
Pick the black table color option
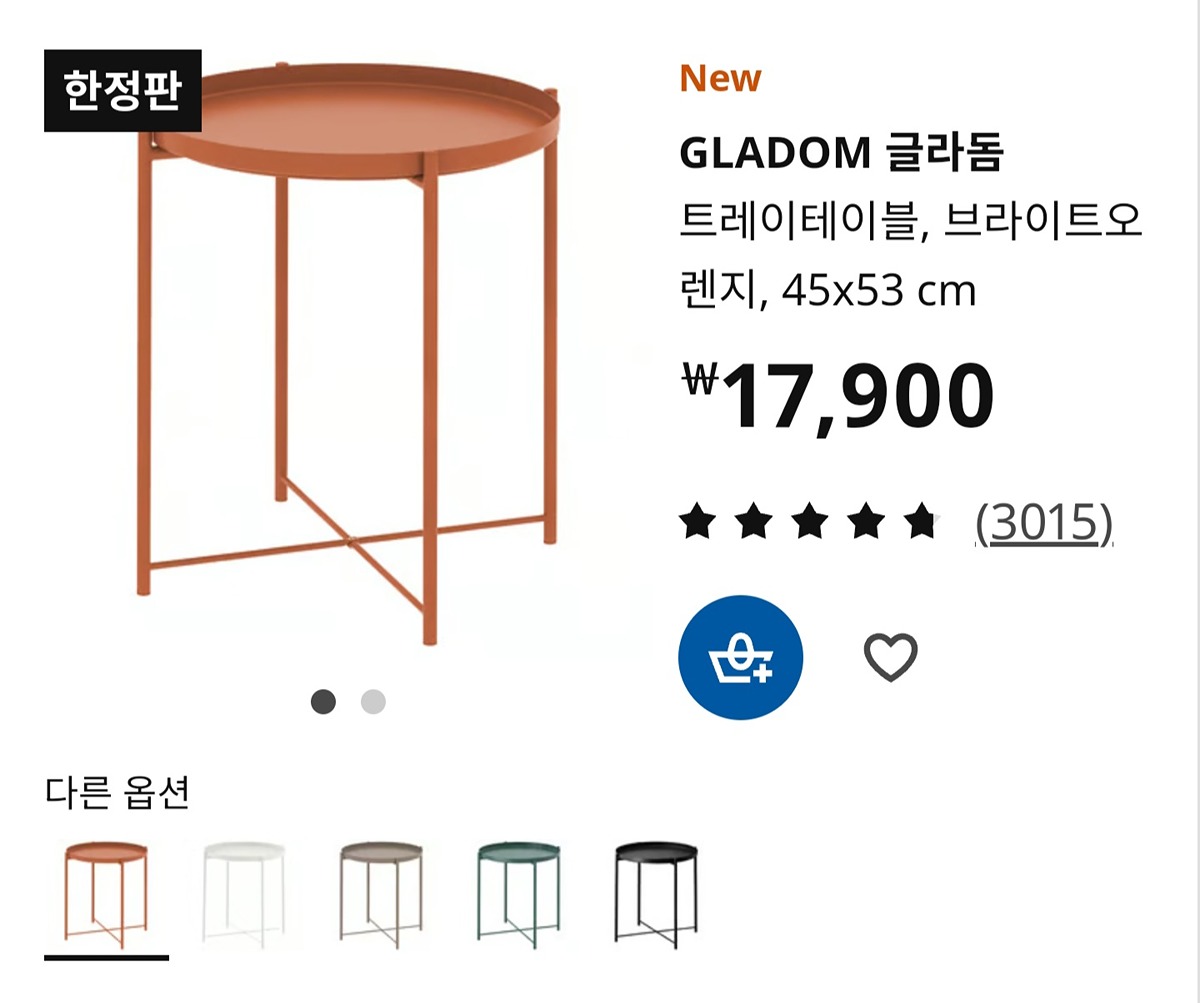pyautogui.click(x=655, y=892)
